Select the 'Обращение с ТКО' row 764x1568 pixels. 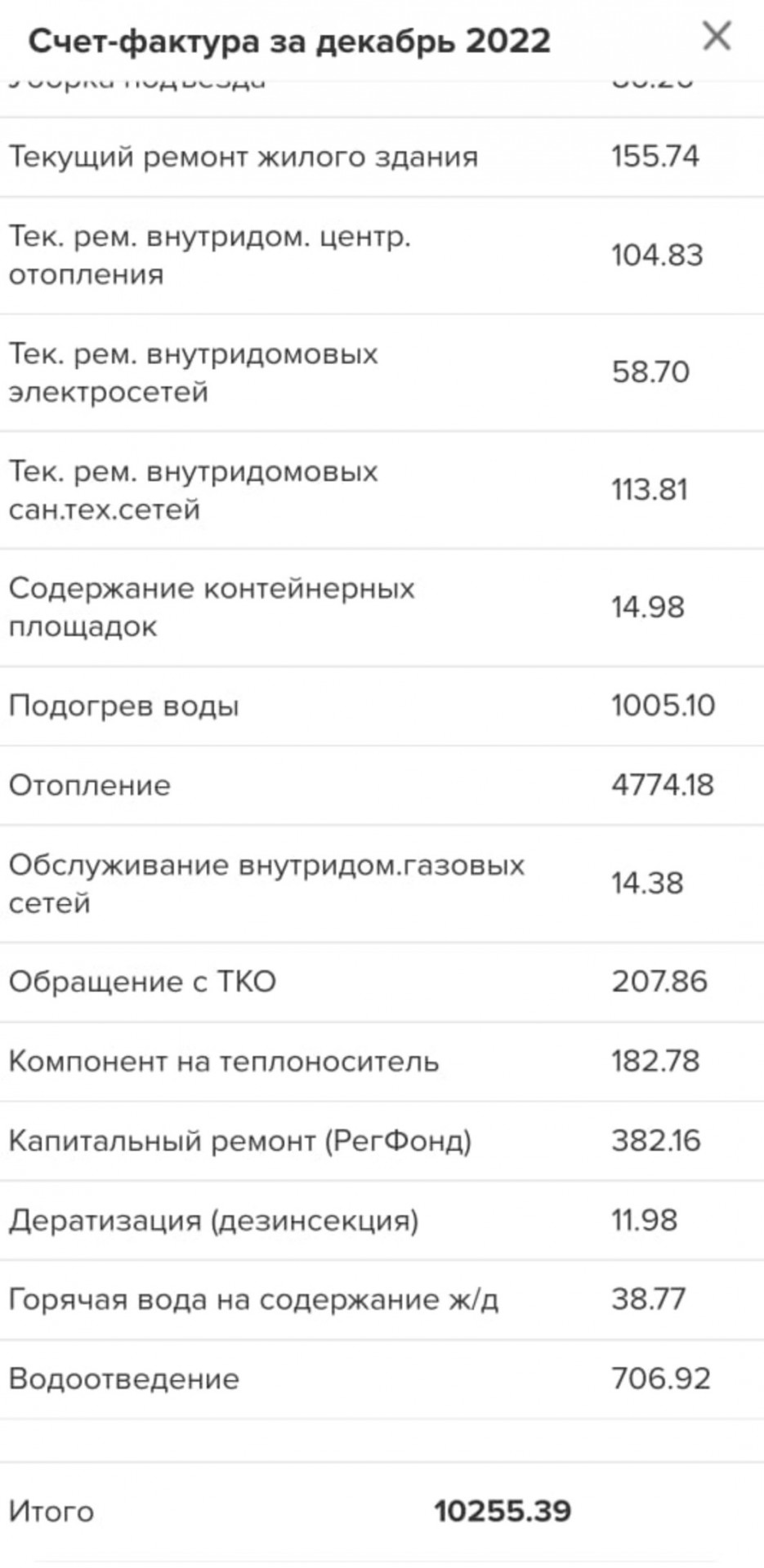(382, 982)
